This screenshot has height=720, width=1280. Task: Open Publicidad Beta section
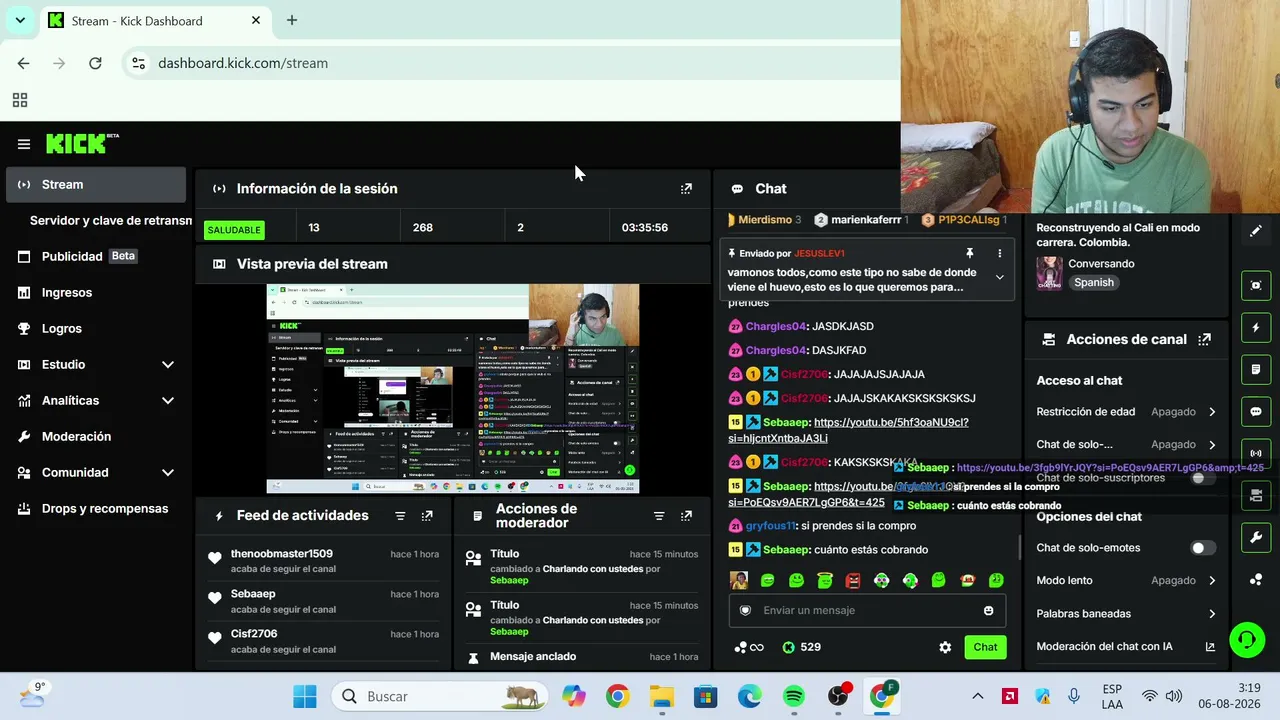tap(94, 257)
